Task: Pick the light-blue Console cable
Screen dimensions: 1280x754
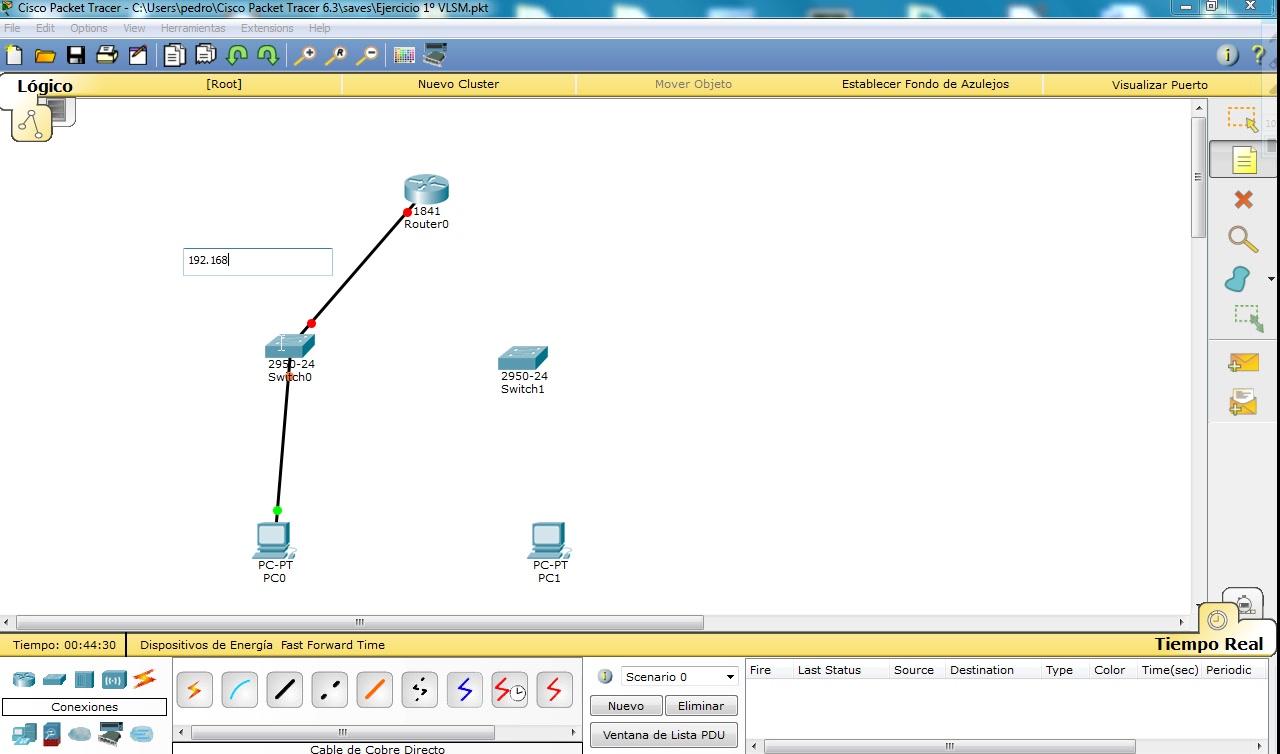Action: point(240,689)
